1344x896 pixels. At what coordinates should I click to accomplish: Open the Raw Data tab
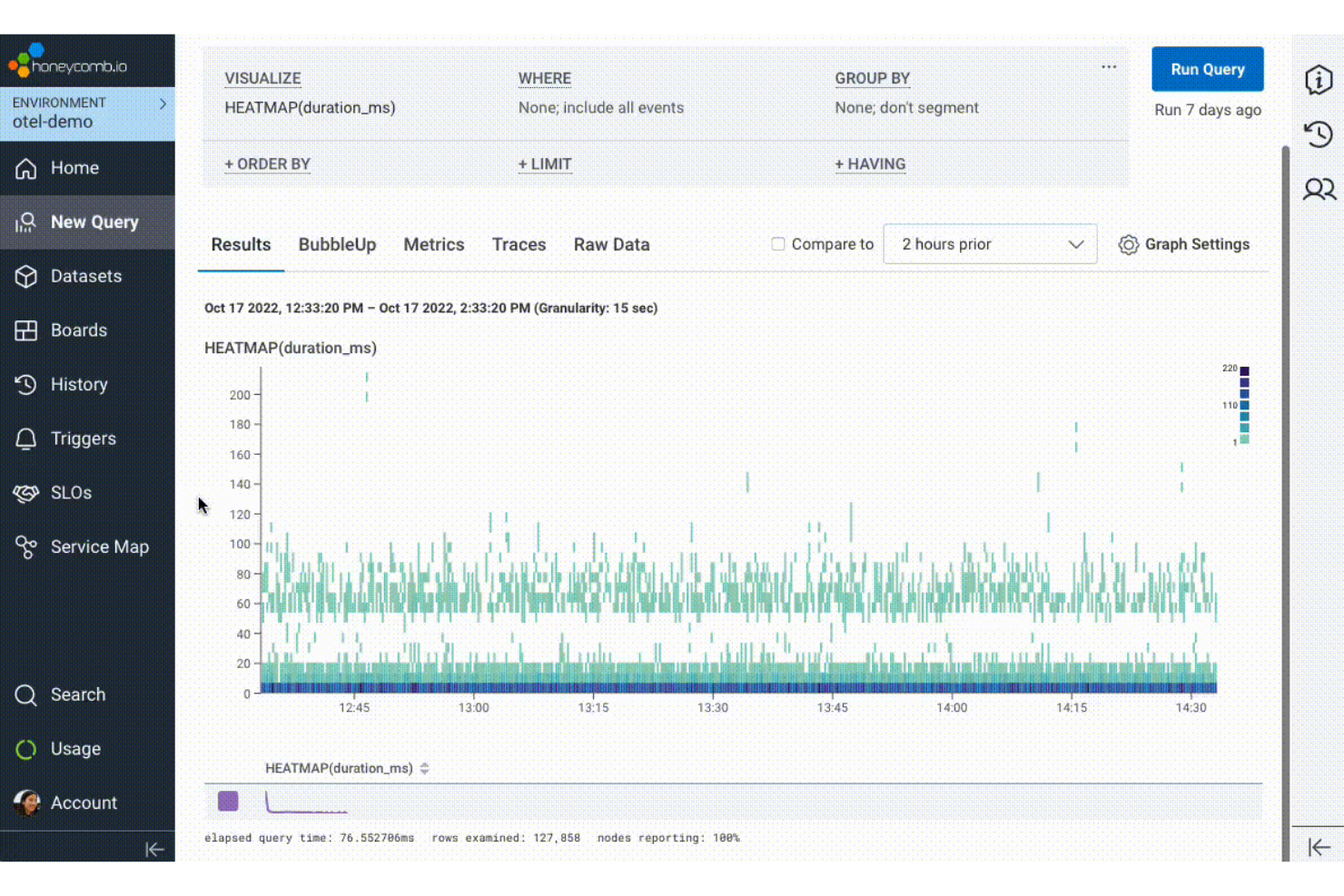click(611, 244)
